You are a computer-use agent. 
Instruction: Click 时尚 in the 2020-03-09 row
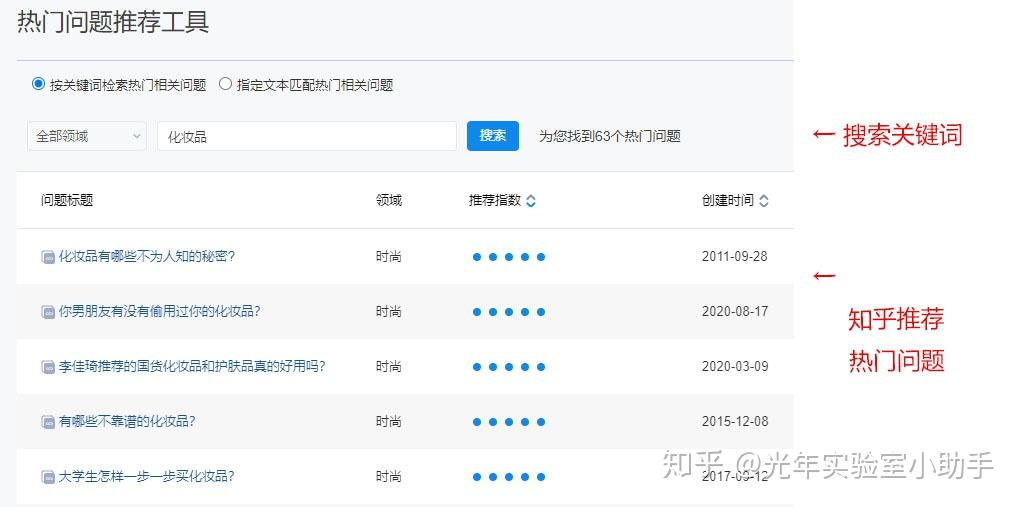pos(388,366)
